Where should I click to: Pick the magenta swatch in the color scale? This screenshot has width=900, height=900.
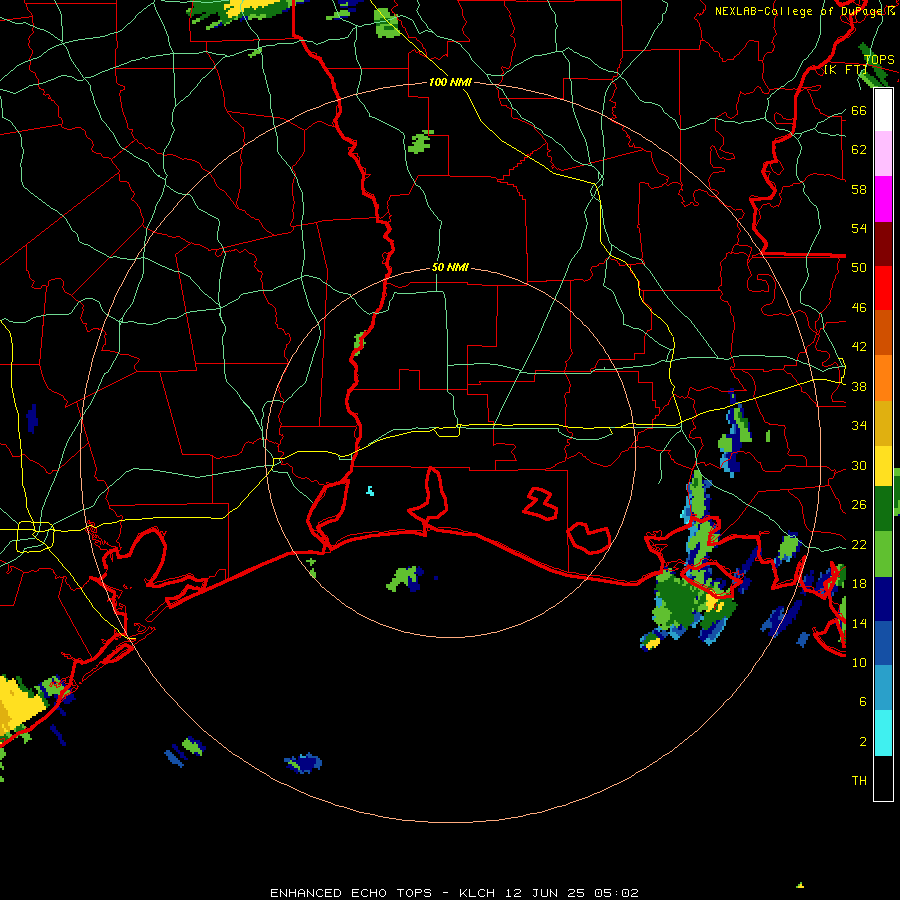pos(883,199)
